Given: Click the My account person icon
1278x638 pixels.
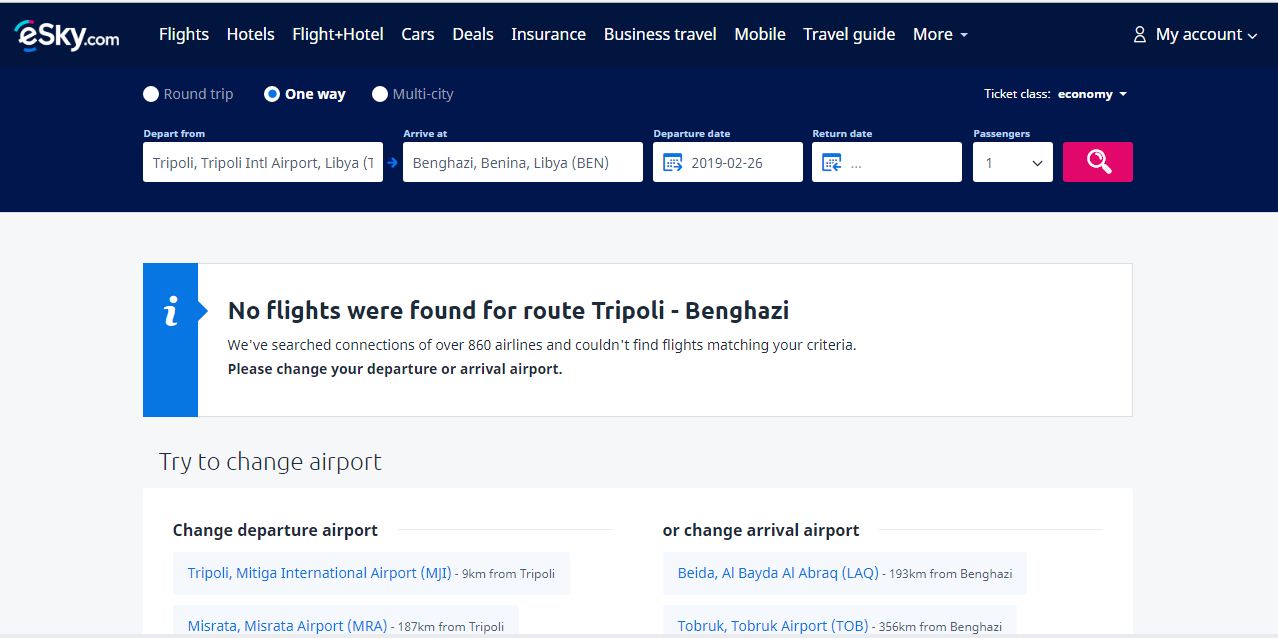Looking at the screenshot, I should tap(1139, 35).
